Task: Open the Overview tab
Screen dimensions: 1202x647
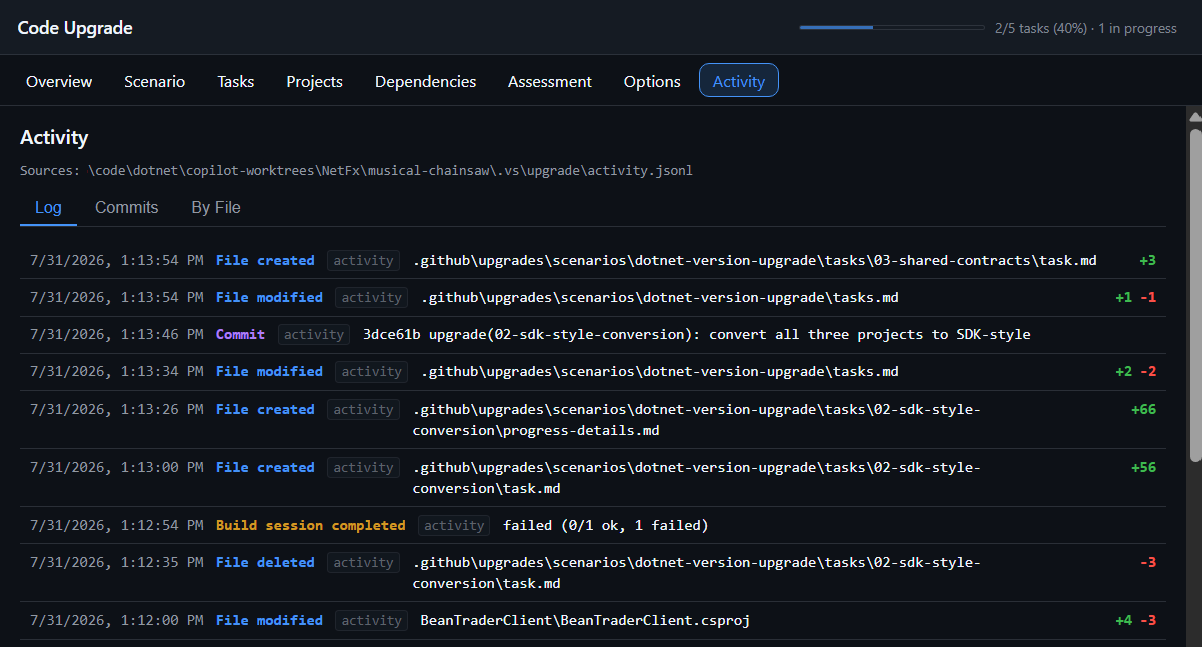Action: pyautogui.click(x=59, y=81)
